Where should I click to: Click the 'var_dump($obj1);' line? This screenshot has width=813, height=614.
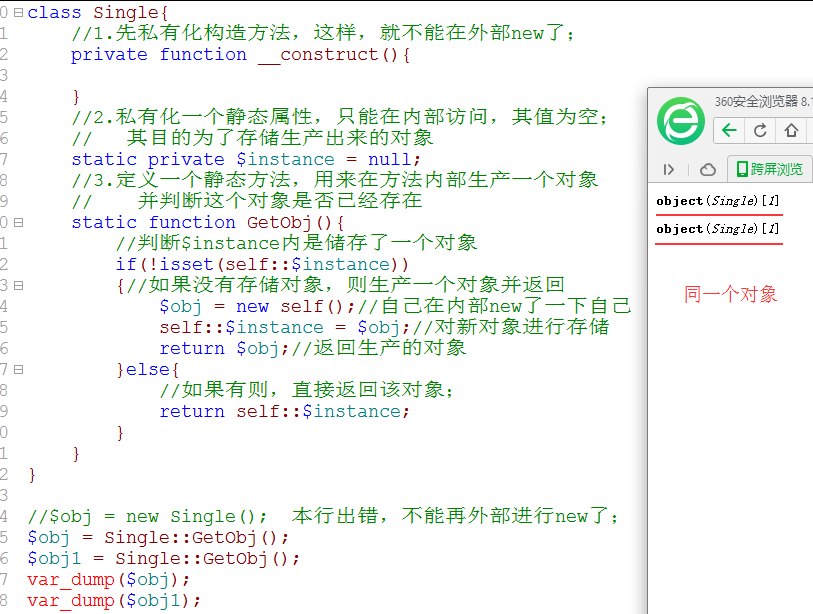coord(114,601)
